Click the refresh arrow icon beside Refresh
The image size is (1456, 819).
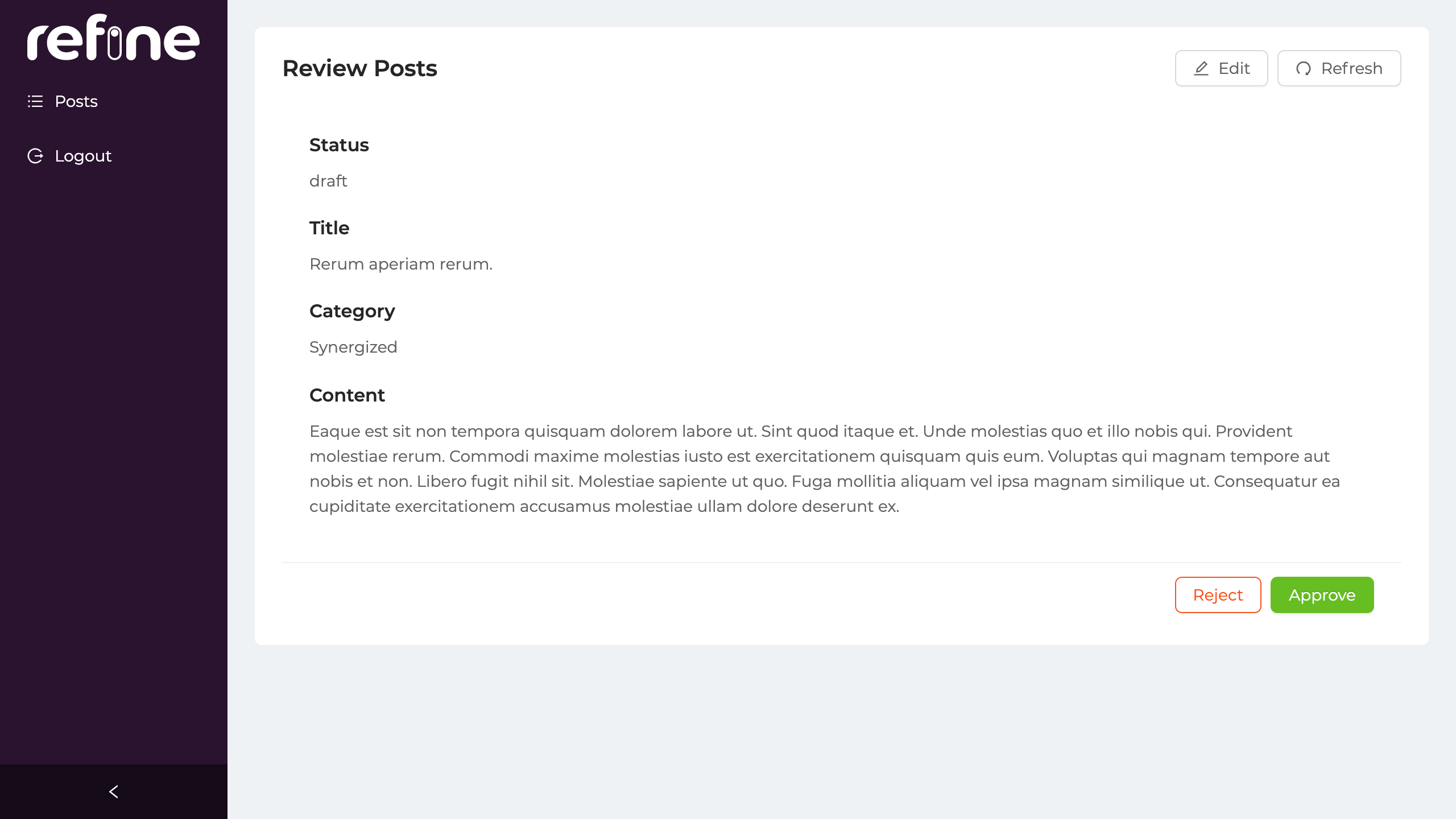[x=1305, y=68]
